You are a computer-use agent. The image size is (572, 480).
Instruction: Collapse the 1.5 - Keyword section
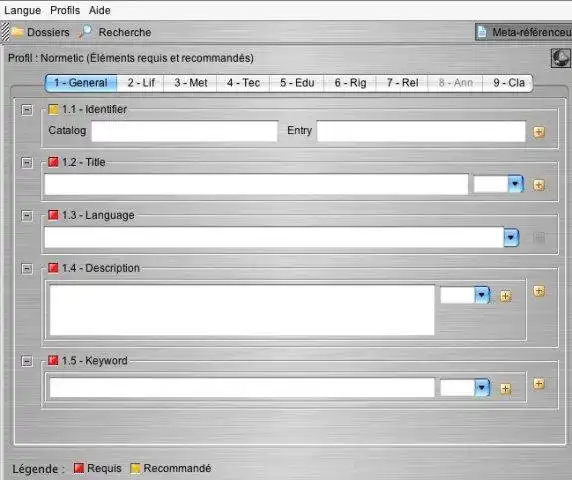[27, 361]
